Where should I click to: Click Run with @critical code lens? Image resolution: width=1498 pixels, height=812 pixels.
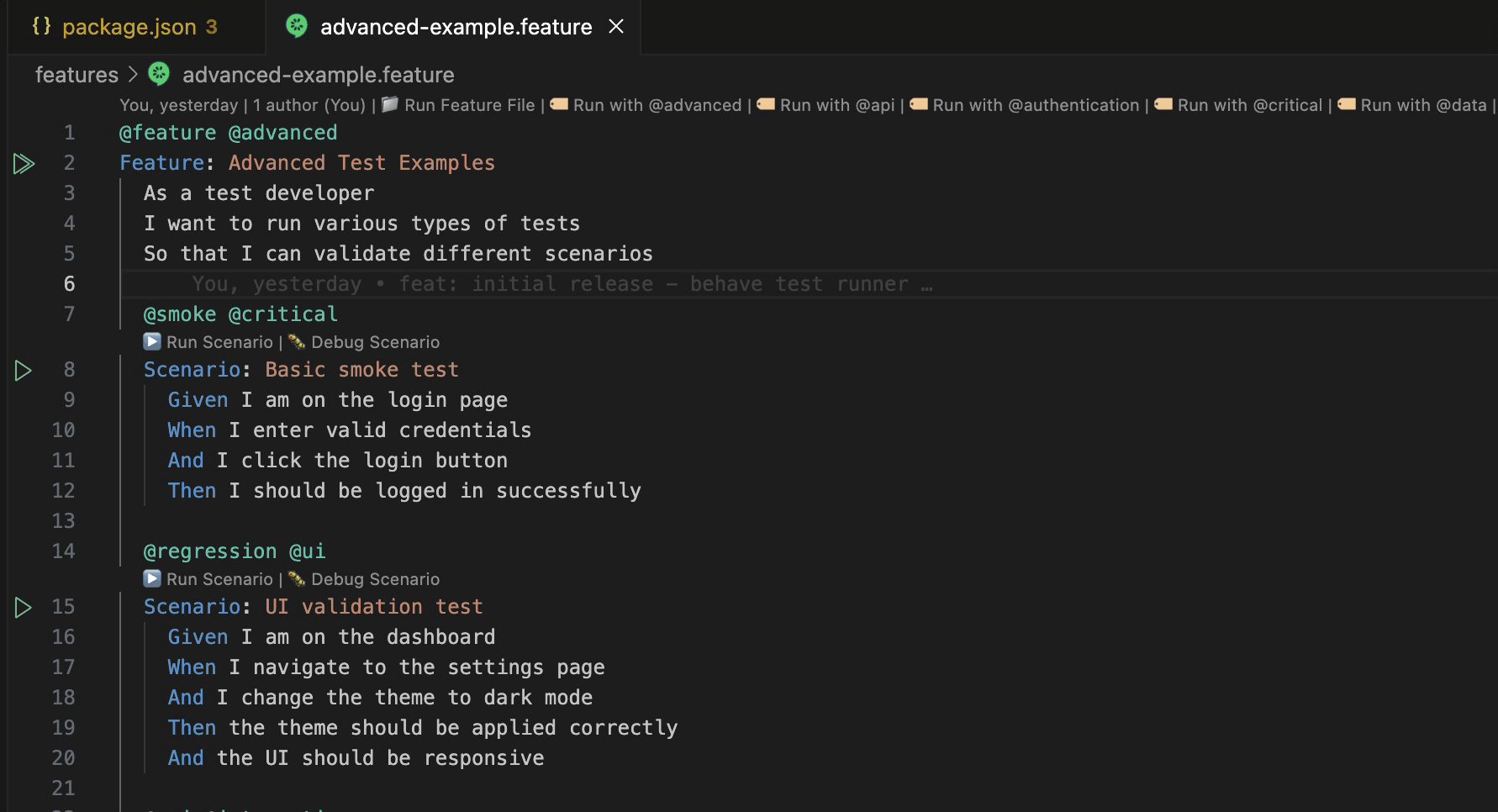[x=1250, y=105]
